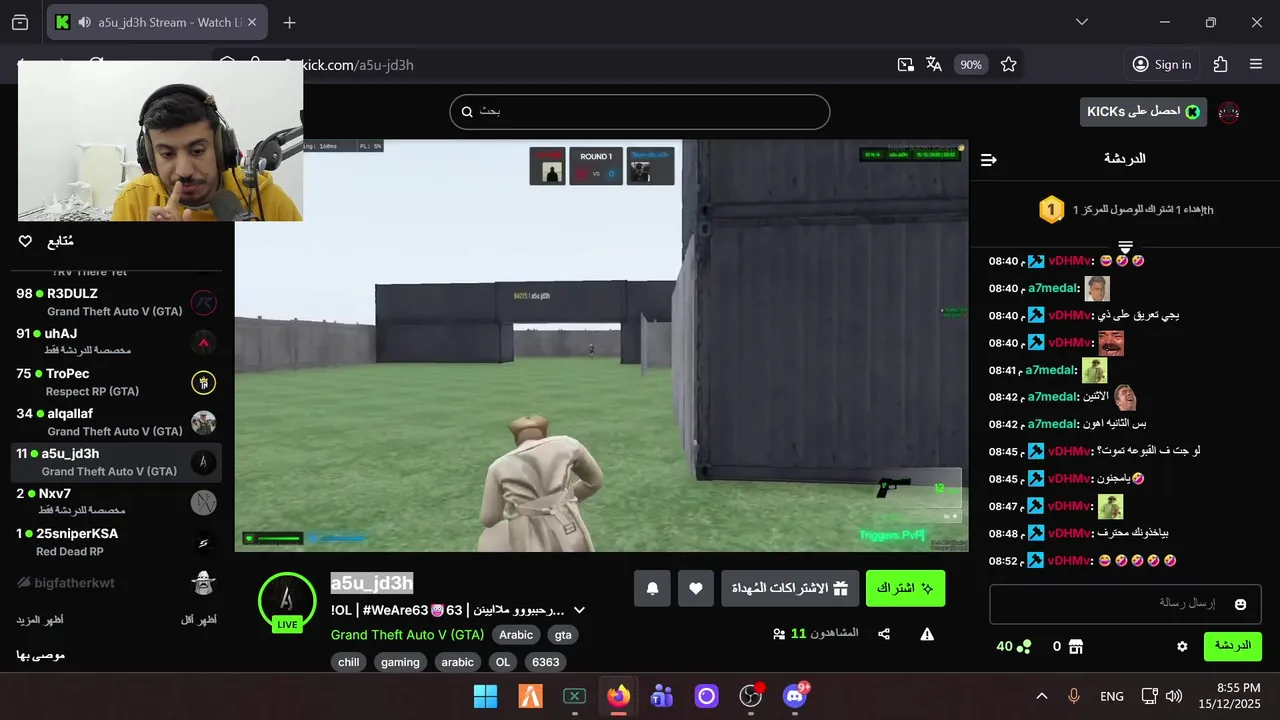Click the gifted subscriptions button
This screenshot has width=1280, height=720.
(x=790, y=588)
